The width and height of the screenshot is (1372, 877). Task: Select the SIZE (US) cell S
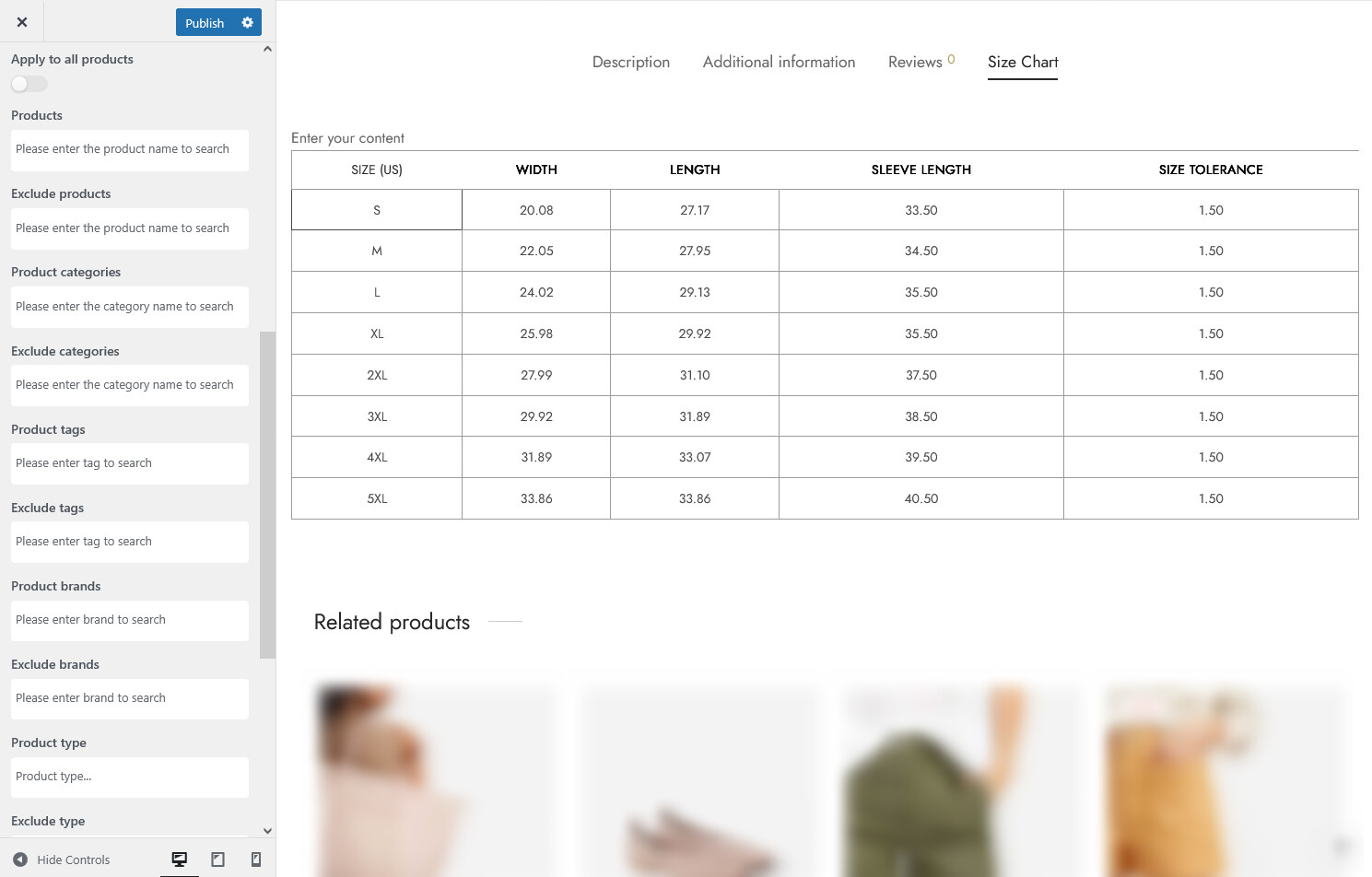point(377,210)
